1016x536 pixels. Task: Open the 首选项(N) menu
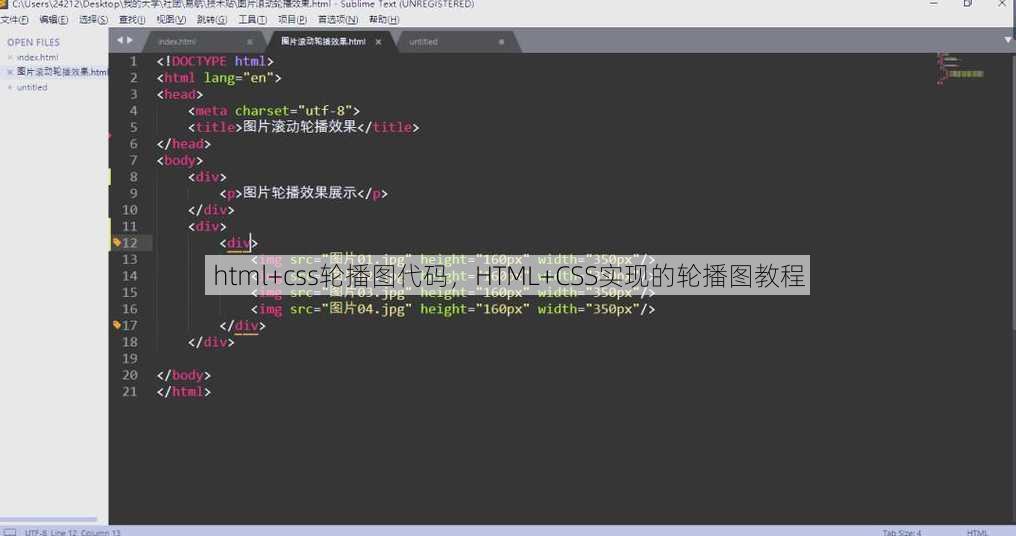click(x=338, y=19)
